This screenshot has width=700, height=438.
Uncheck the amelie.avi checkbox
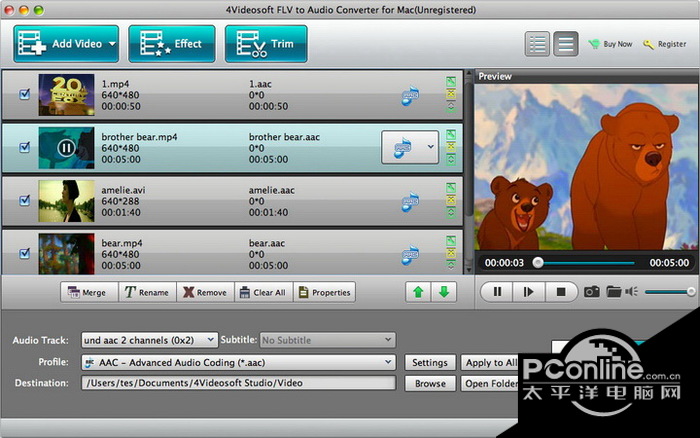25,200
